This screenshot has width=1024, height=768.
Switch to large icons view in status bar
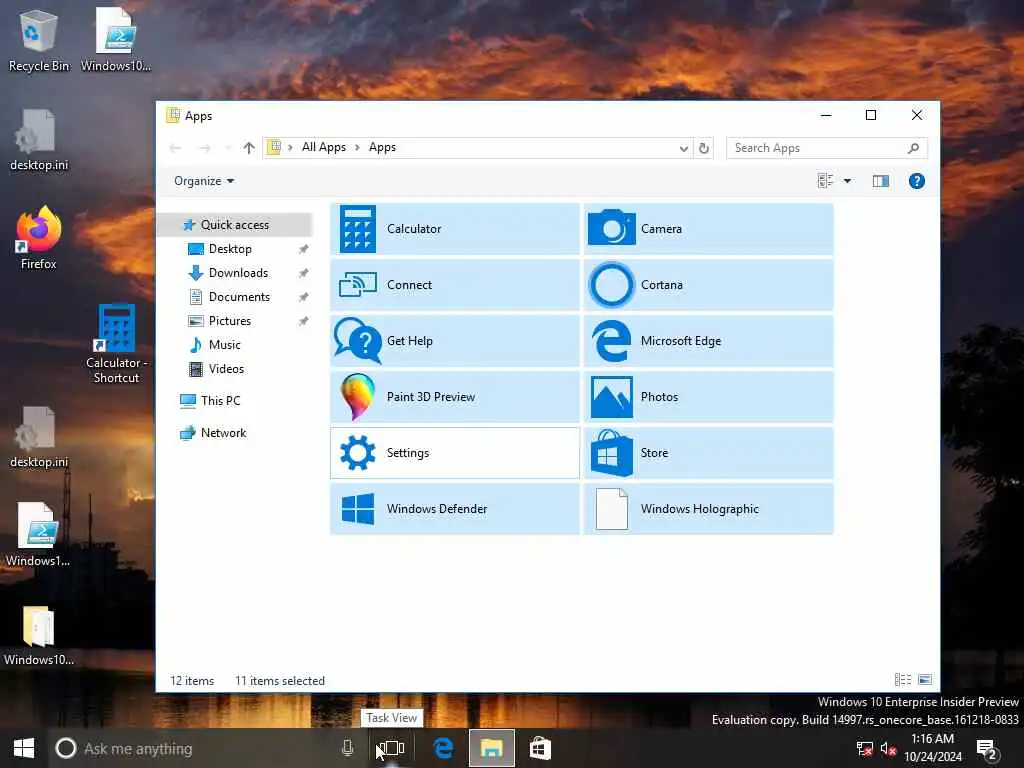pos(925,680)
